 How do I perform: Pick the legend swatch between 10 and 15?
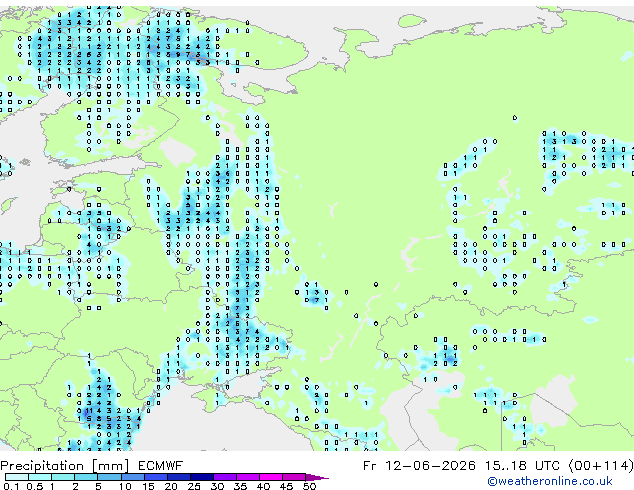coord(132,477)
